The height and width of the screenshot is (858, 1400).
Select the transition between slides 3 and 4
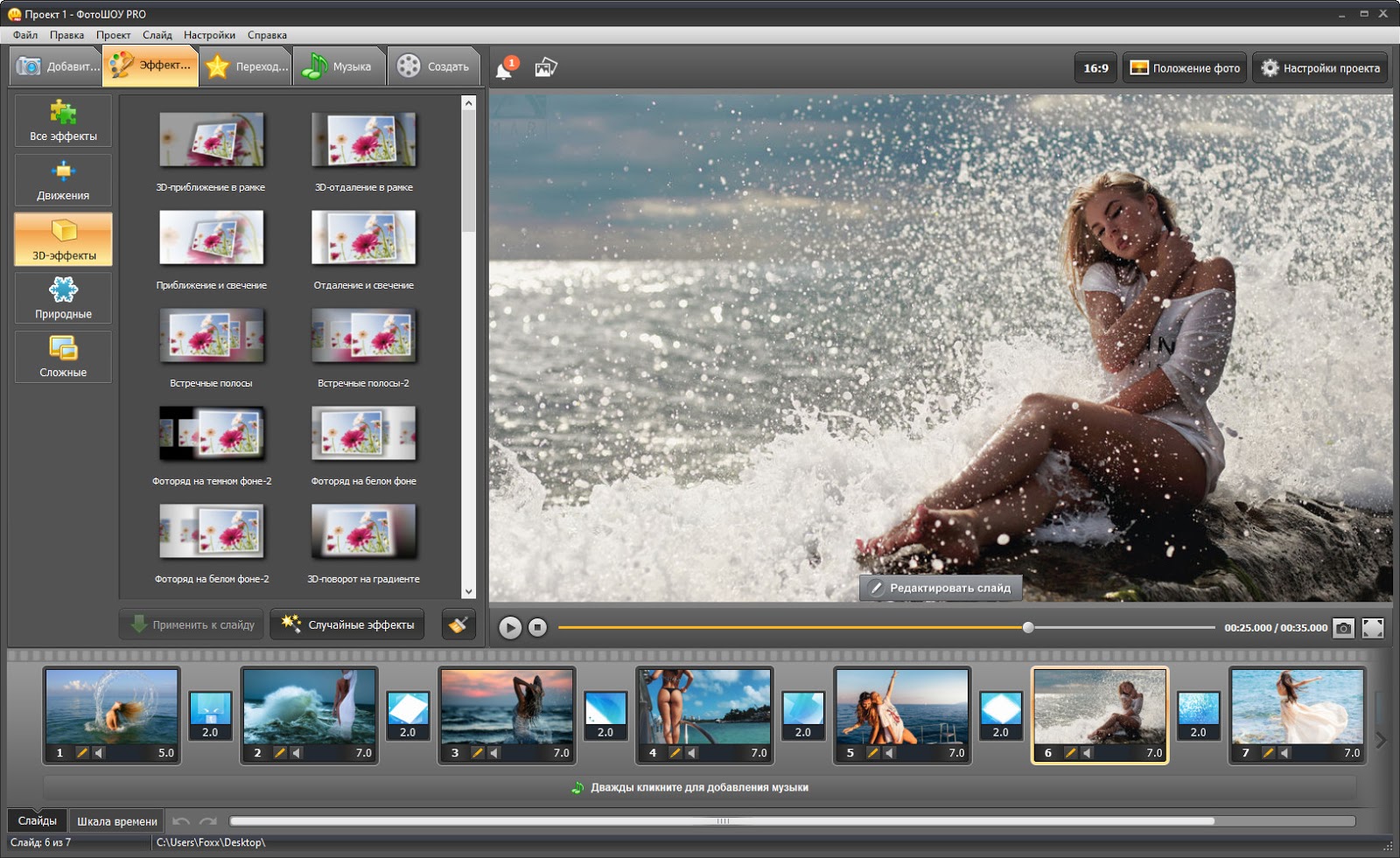(x=605, y=715)
